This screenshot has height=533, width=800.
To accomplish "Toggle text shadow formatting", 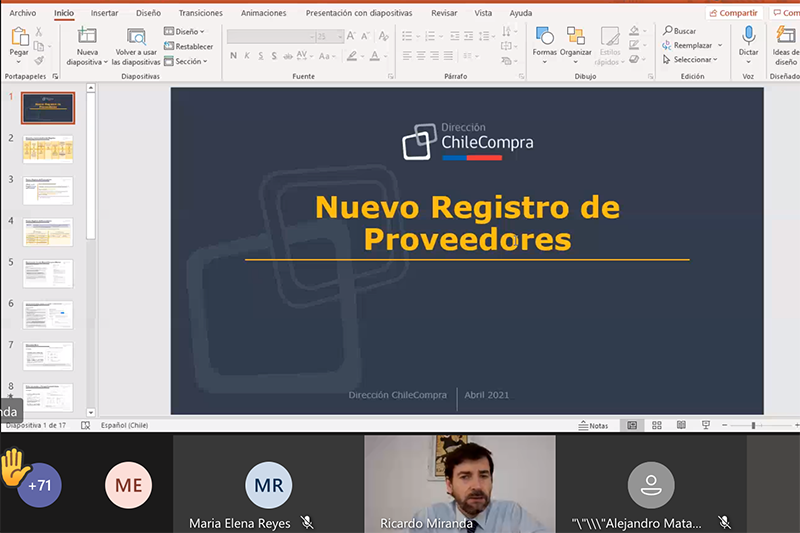I will click(274, 56).
